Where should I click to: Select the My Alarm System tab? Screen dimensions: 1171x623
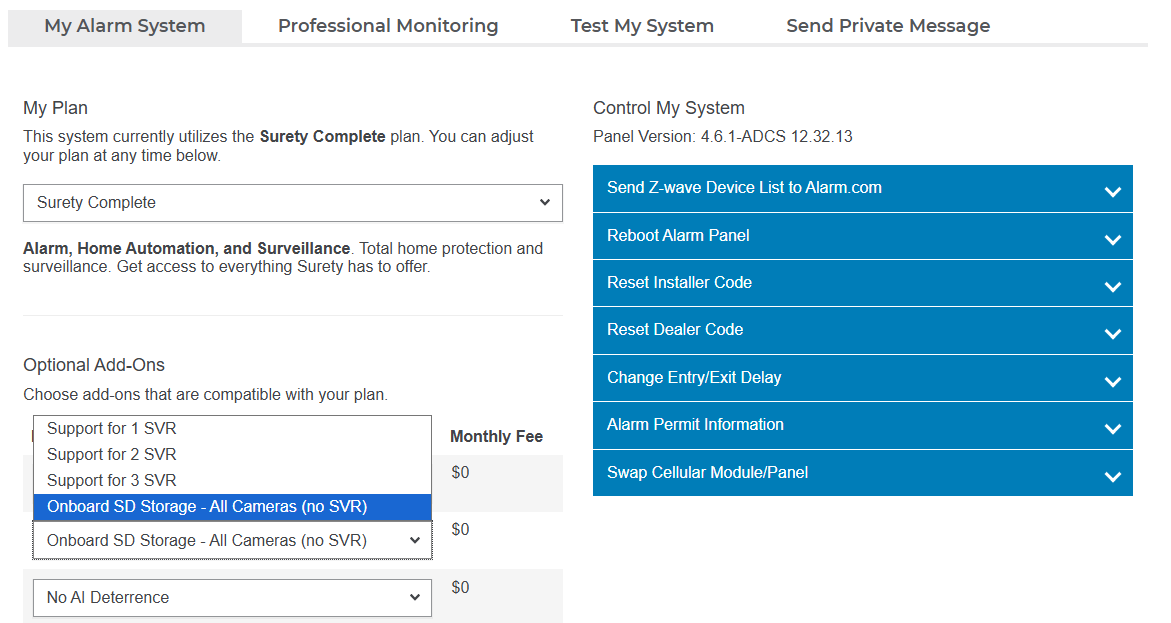(x=125, y=26)
